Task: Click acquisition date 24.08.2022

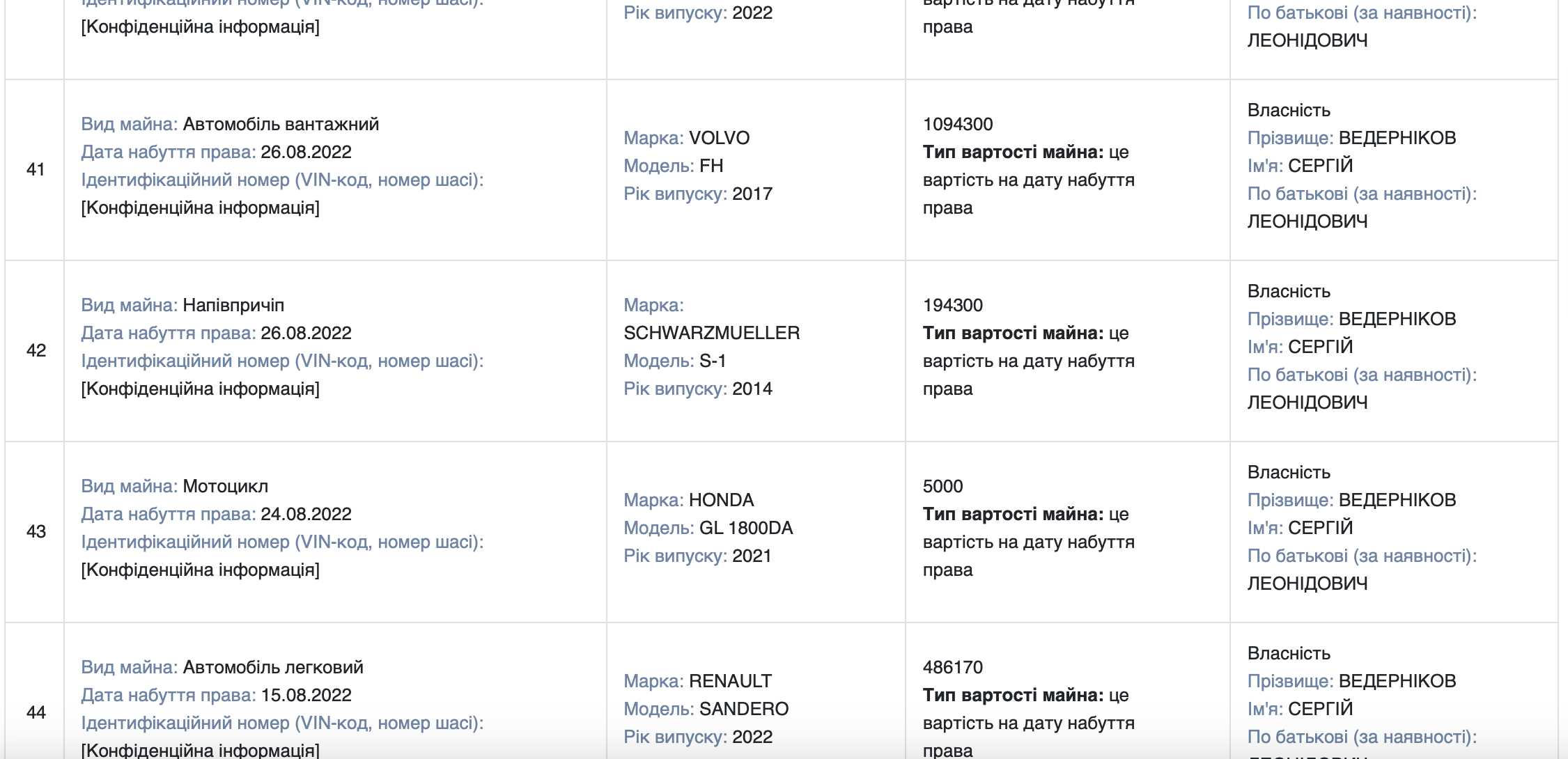Action: click(306, 514)
